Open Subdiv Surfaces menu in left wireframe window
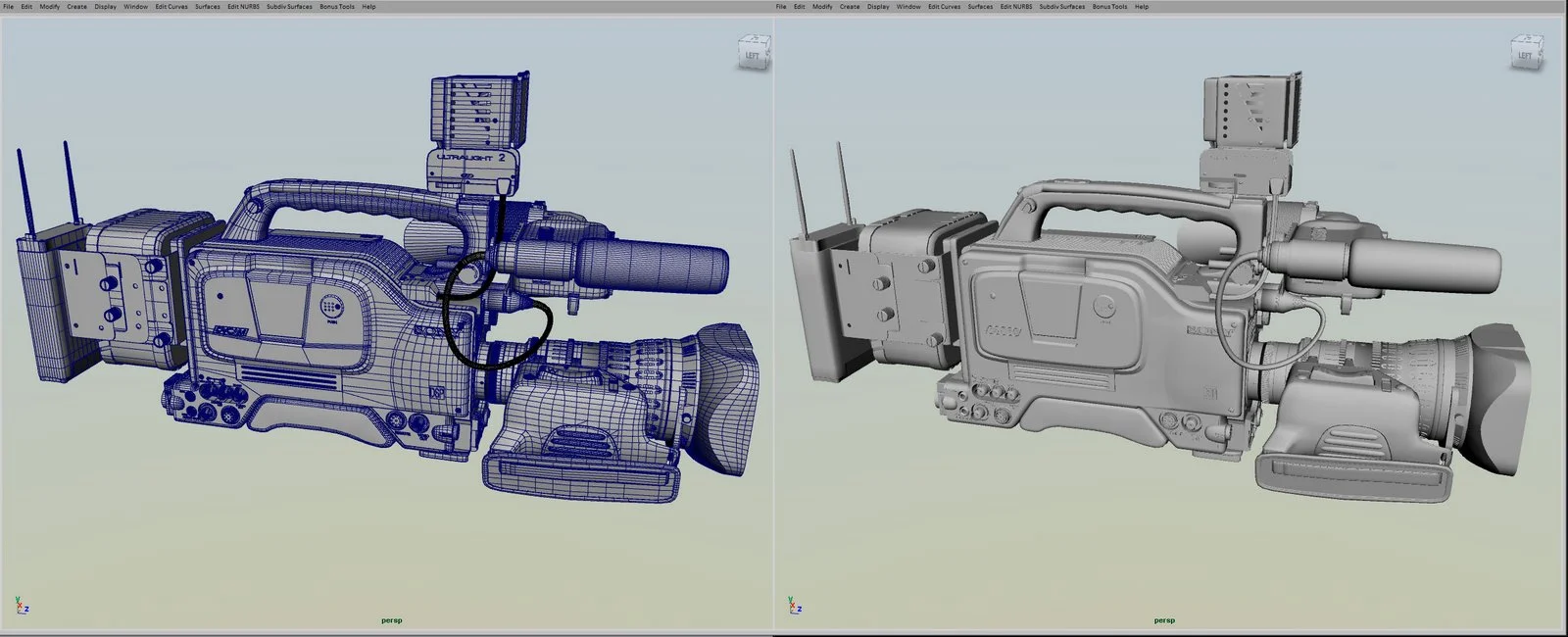This screenshot has width=1568, height=637. (x=289, y=7)
